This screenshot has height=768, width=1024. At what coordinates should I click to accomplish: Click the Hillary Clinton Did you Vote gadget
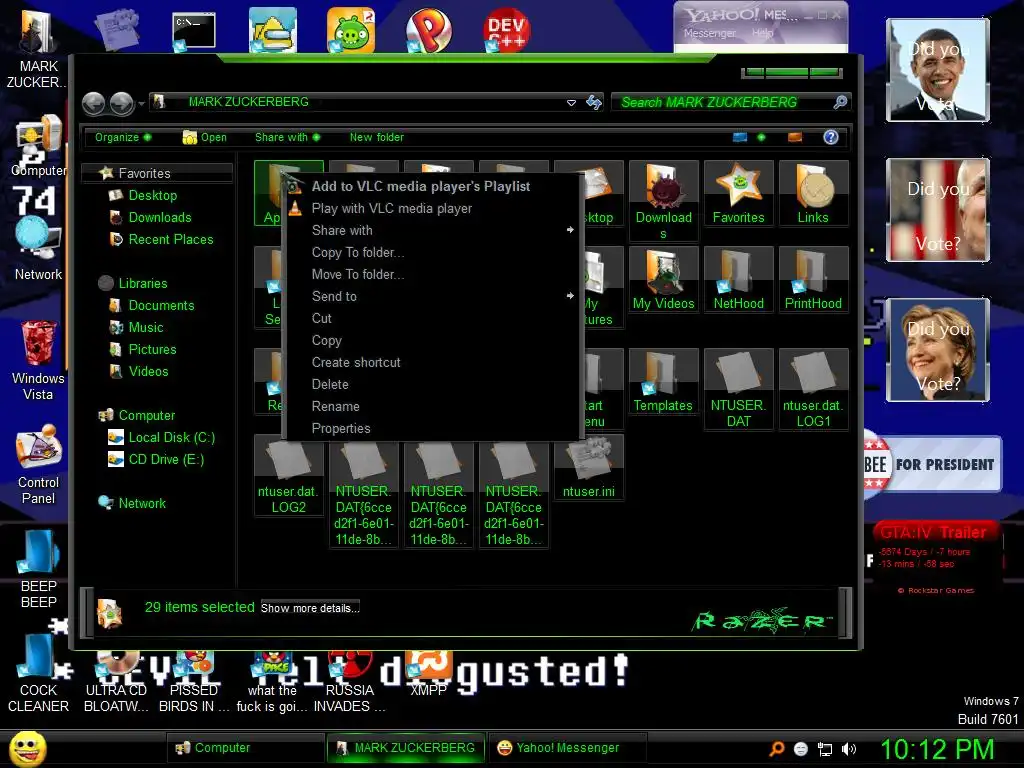click(938, 349)
